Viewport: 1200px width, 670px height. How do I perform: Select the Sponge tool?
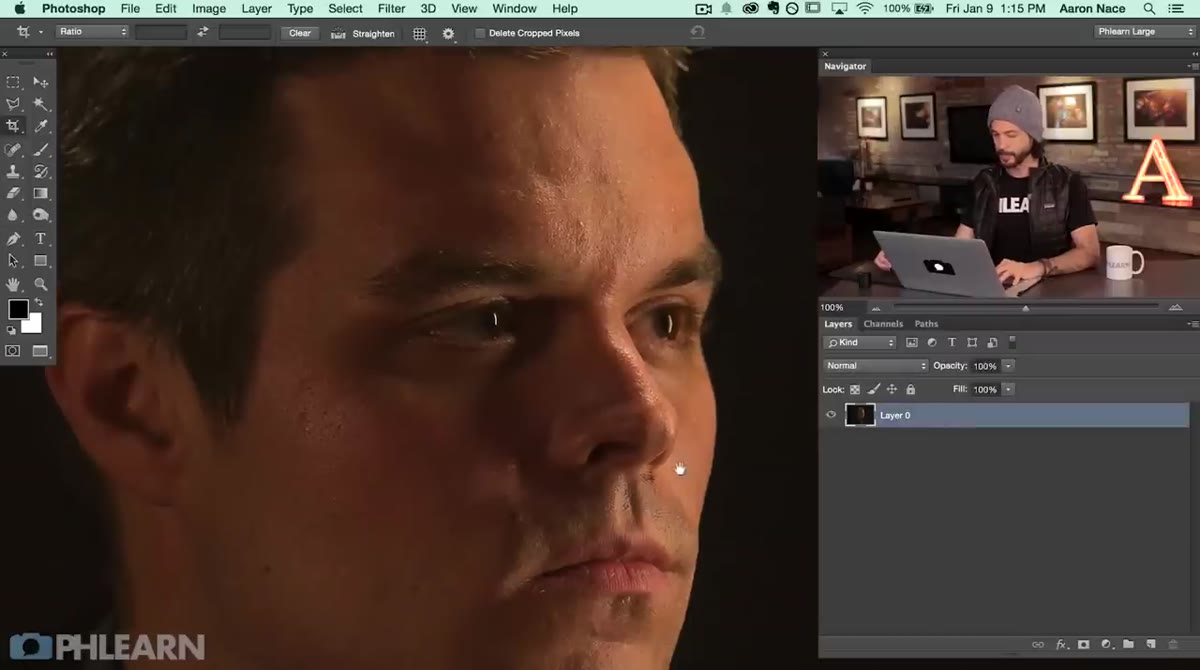(x=41, y=215)
